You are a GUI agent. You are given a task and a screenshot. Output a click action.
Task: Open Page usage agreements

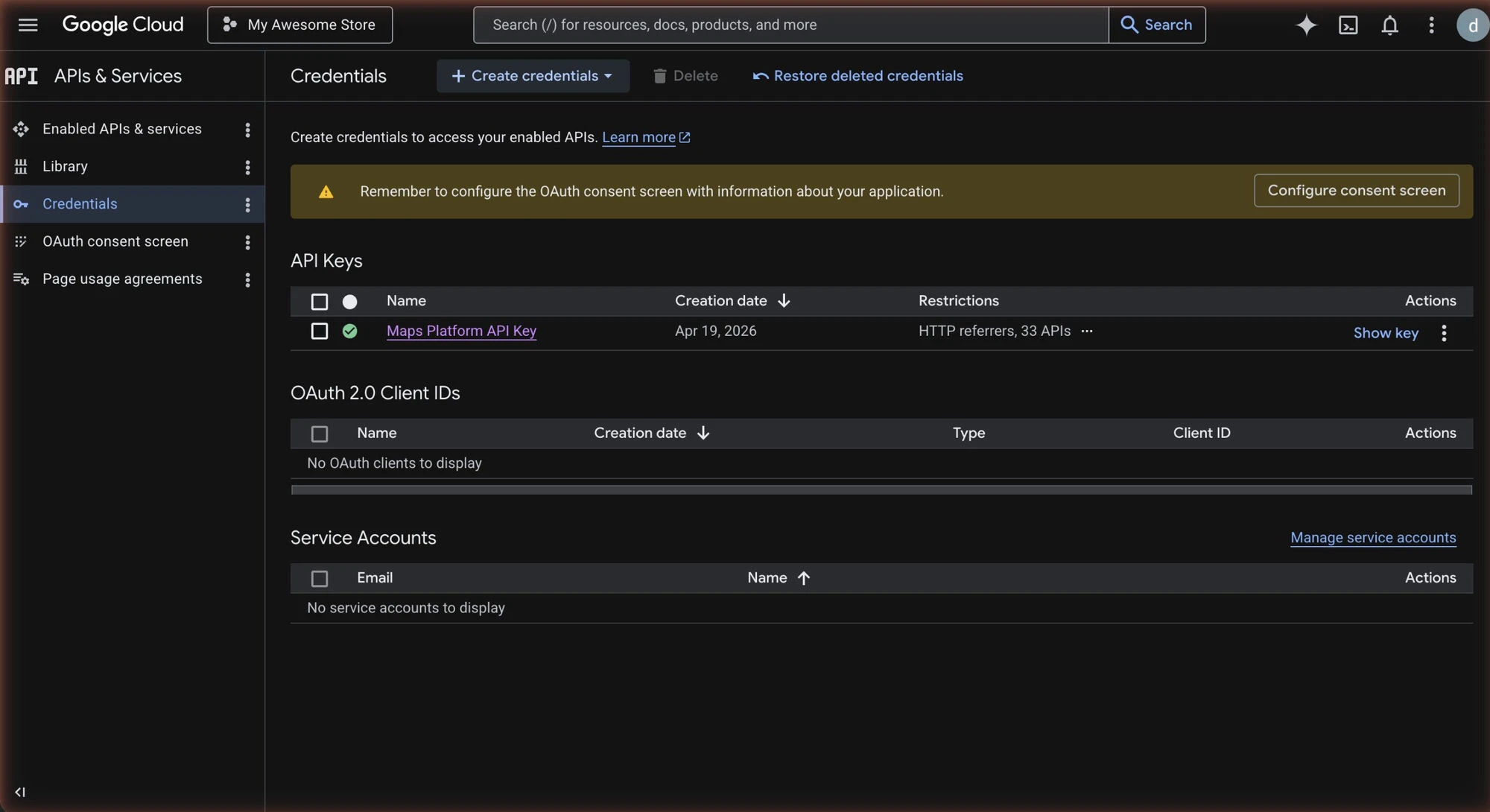click(x=122, y=279)
